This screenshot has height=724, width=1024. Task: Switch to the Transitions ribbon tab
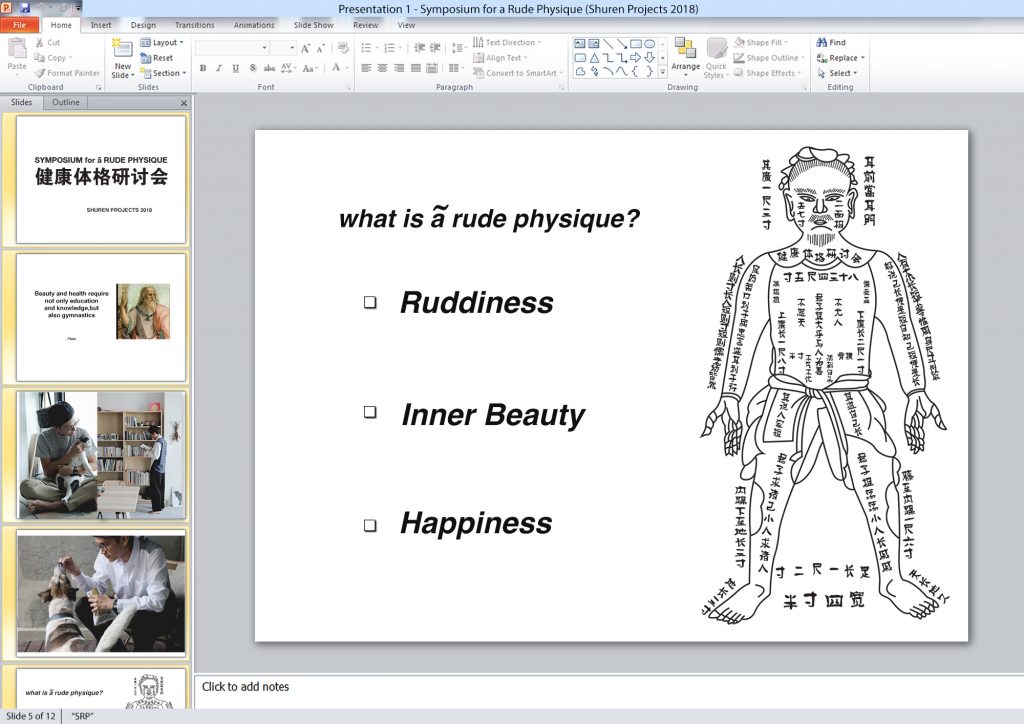194,25
